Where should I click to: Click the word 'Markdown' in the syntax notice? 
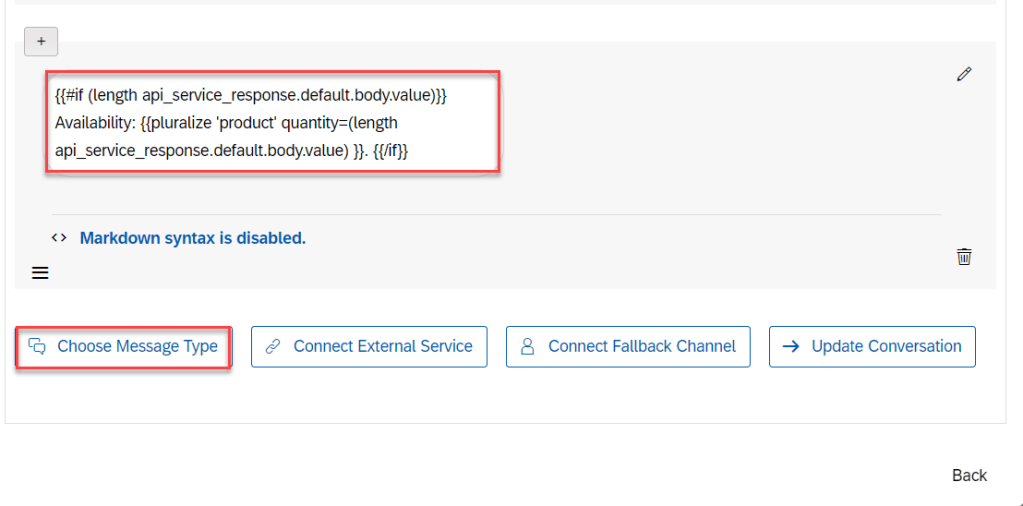point(123,238)
